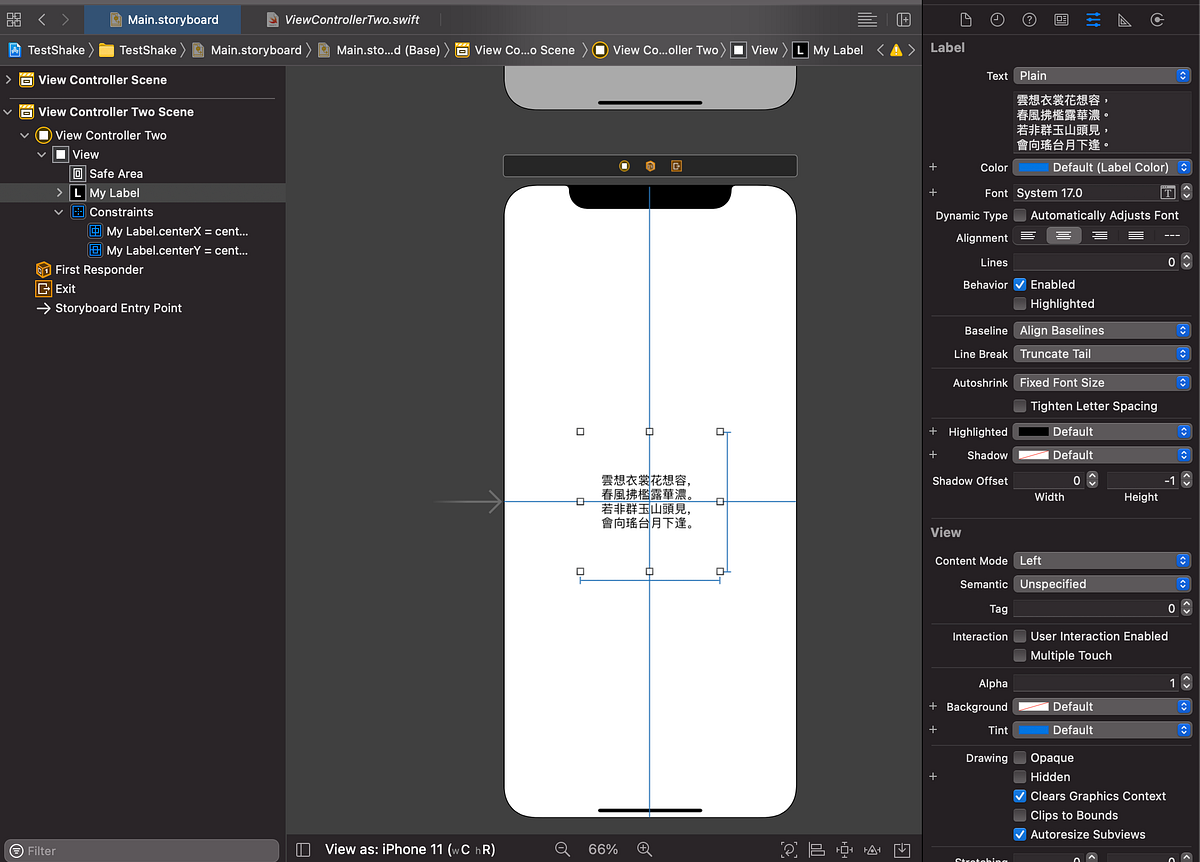1200x862 pixels.
Task: Open the Add New Constraints icon
Action: click(844, 849)
